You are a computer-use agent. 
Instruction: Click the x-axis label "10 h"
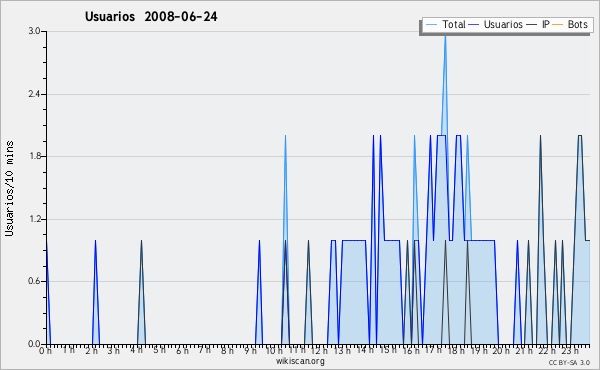coord(274,351)
